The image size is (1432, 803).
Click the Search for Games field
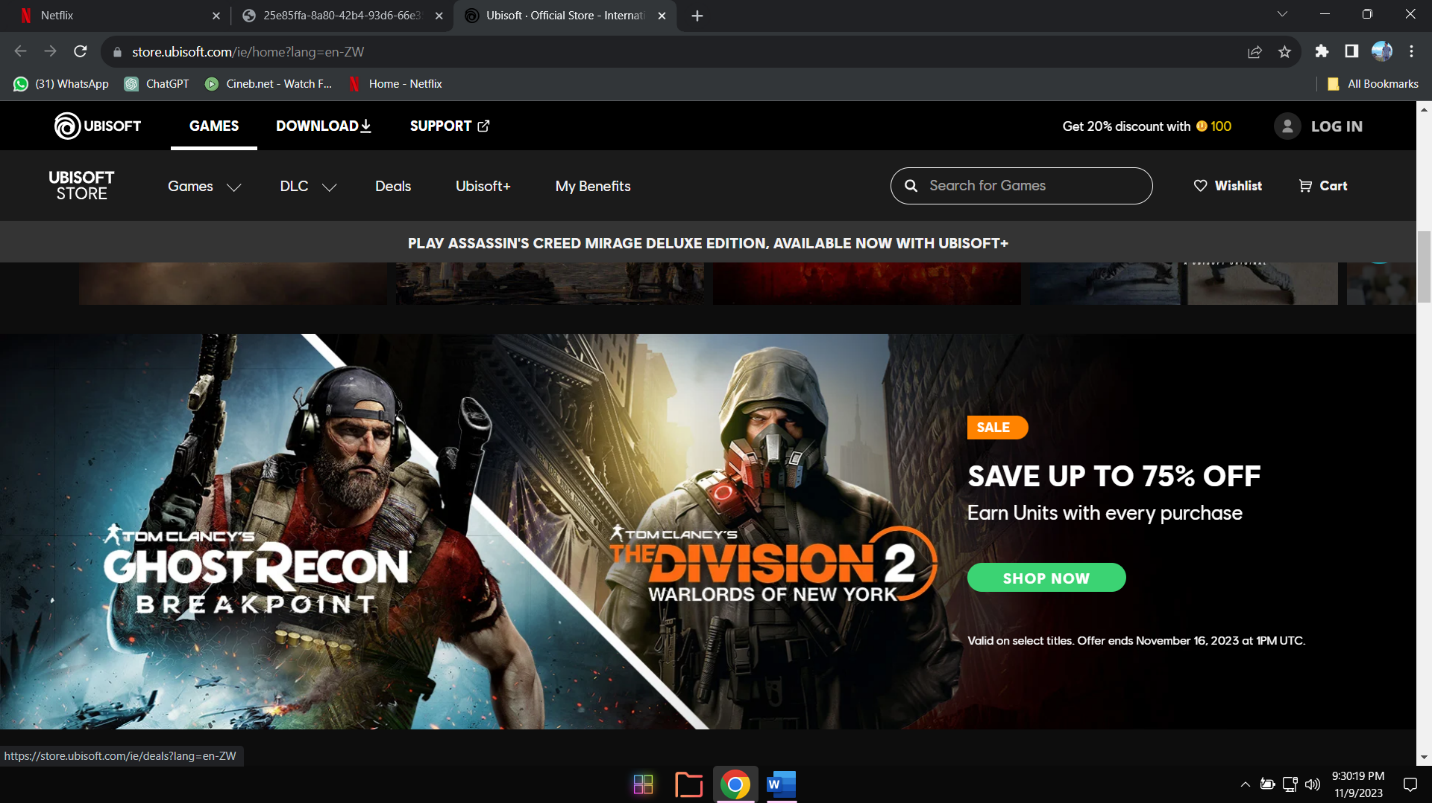1030,186
